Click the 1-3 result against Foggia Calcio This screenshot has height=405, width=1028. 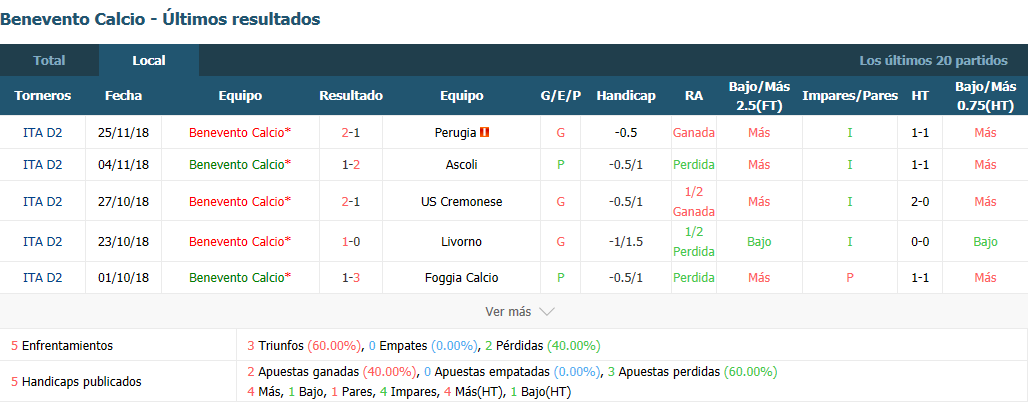pyautogui.click(x=351, y=278)
